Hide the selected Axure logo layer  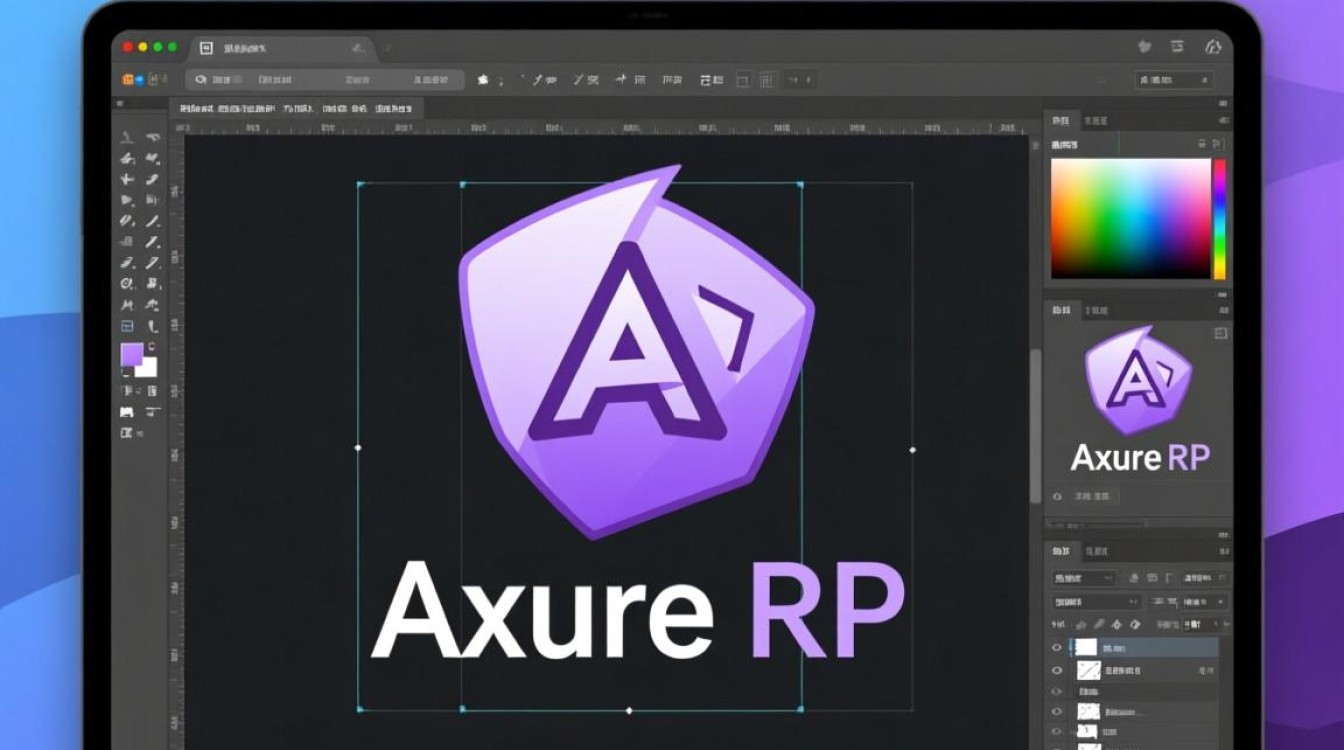click(1057, 646)
